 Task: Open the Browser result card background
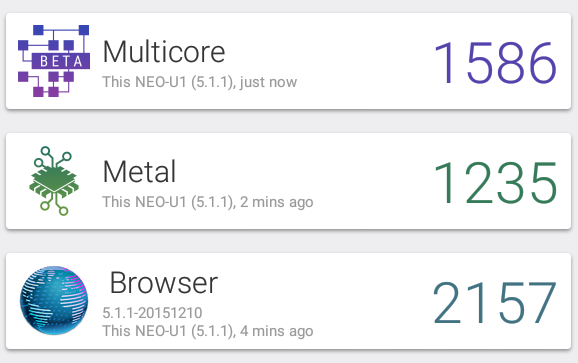click(289, 301)
